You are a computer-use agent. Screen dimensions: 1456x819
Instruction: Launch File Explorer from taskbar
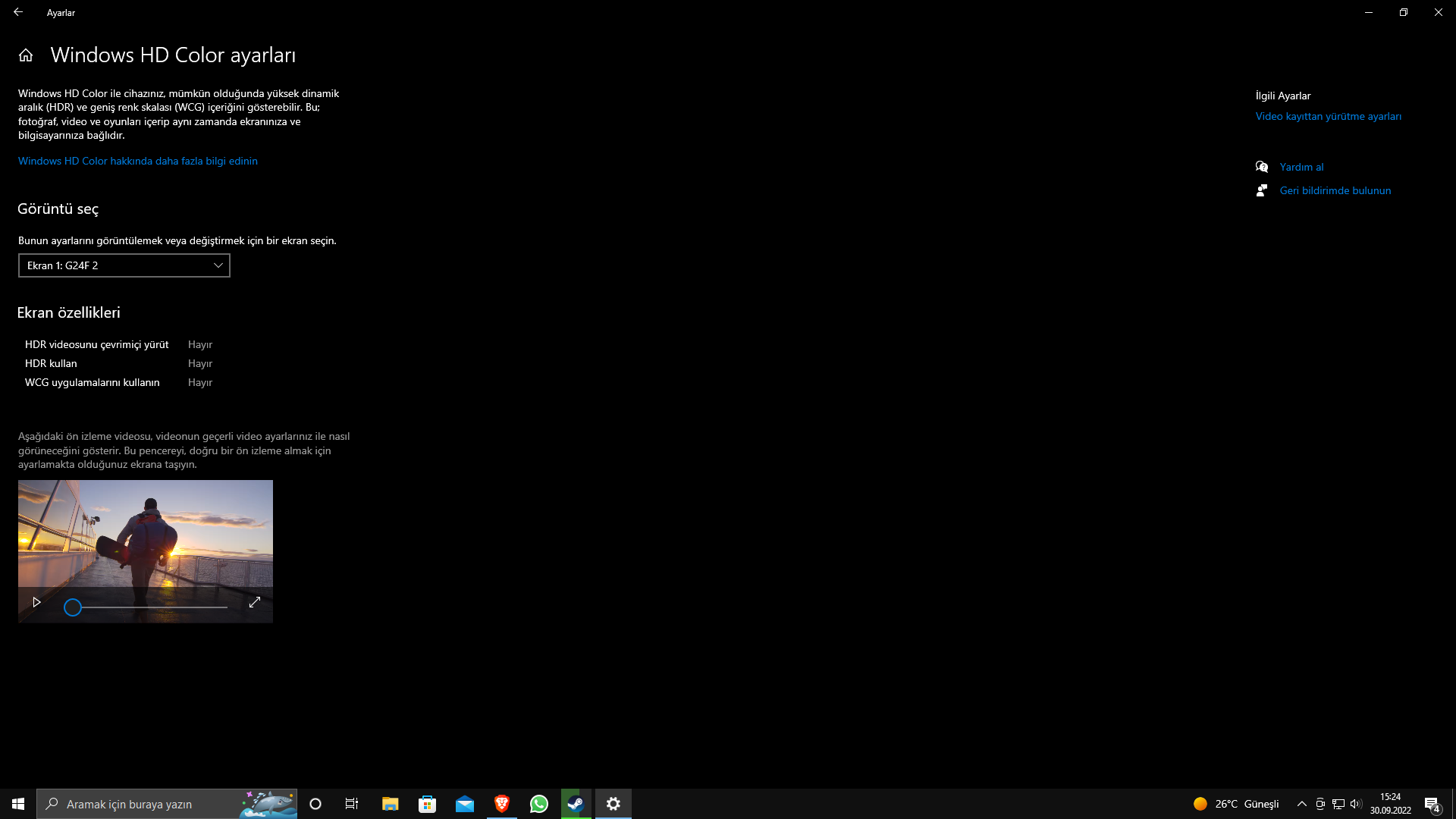pyautogui.click(x=390, y=804)
